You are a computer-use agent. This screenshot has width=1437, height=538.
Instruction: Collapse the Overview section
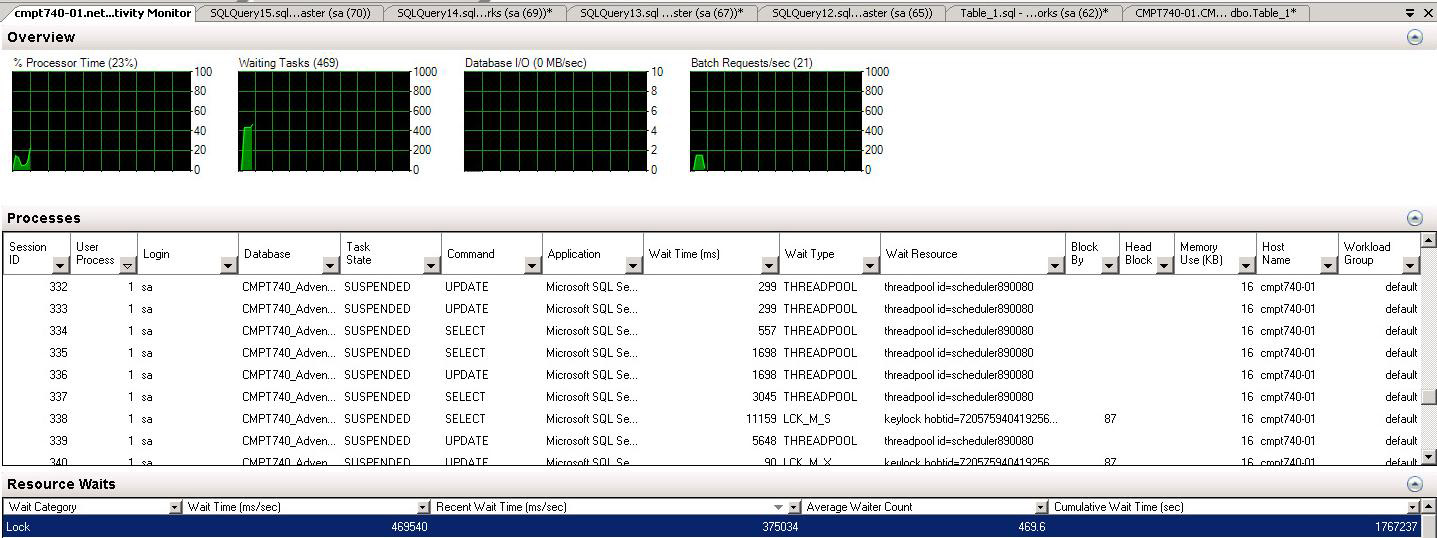1414,37
